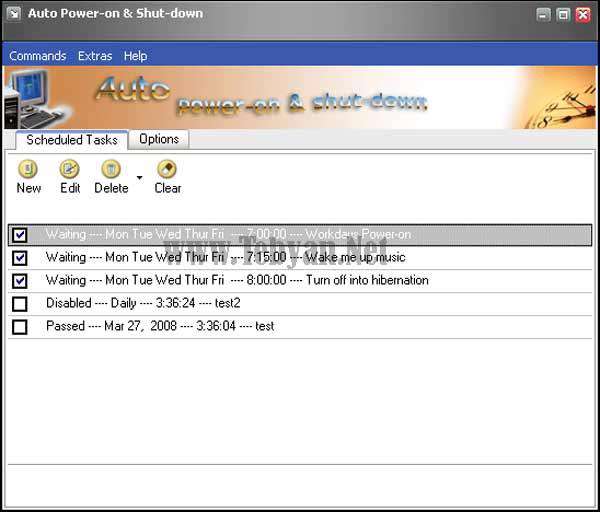Maximize the Auto Power-on & Shut-down window
The height and width of the screenshot is (512, 600).
coord(563,15)
